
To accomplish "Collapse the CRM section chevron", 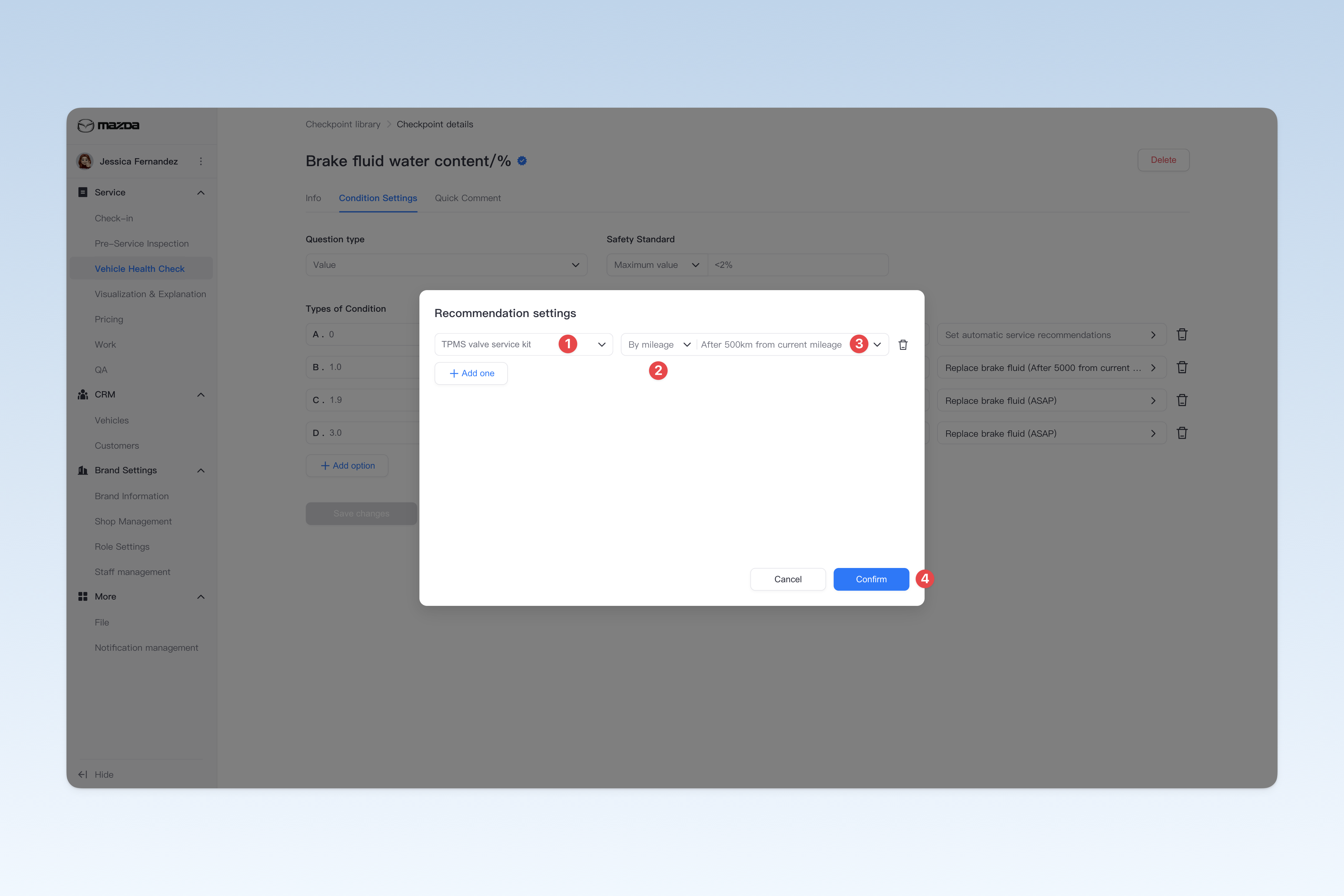I will (201, 395).
